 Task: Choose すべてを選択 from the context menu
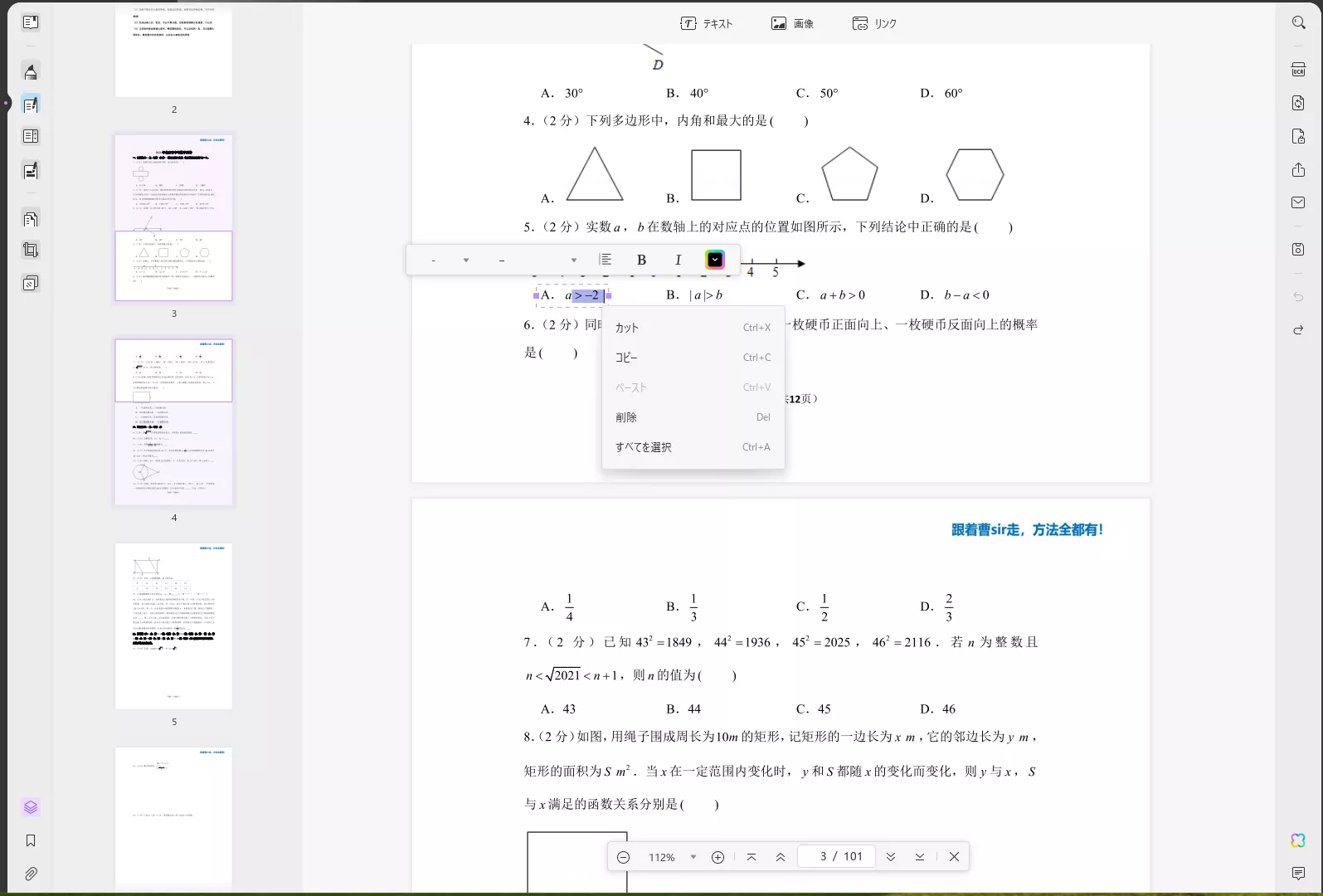(693, 447)
